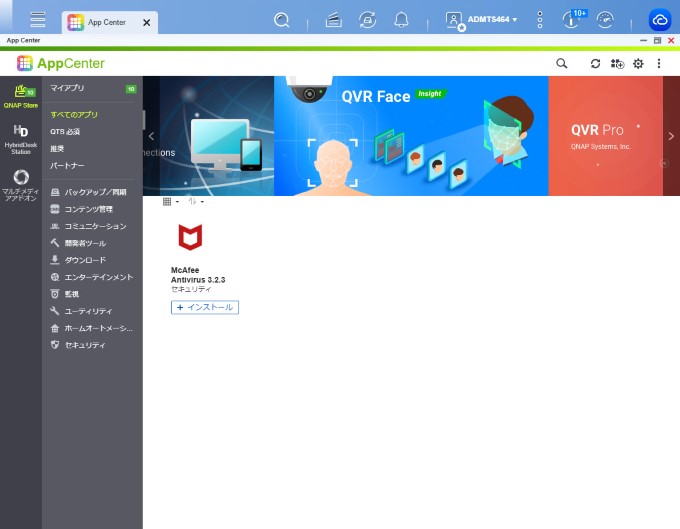Select パートナー category
This screenshot has width=680, height=529.
tap(67, 166)
